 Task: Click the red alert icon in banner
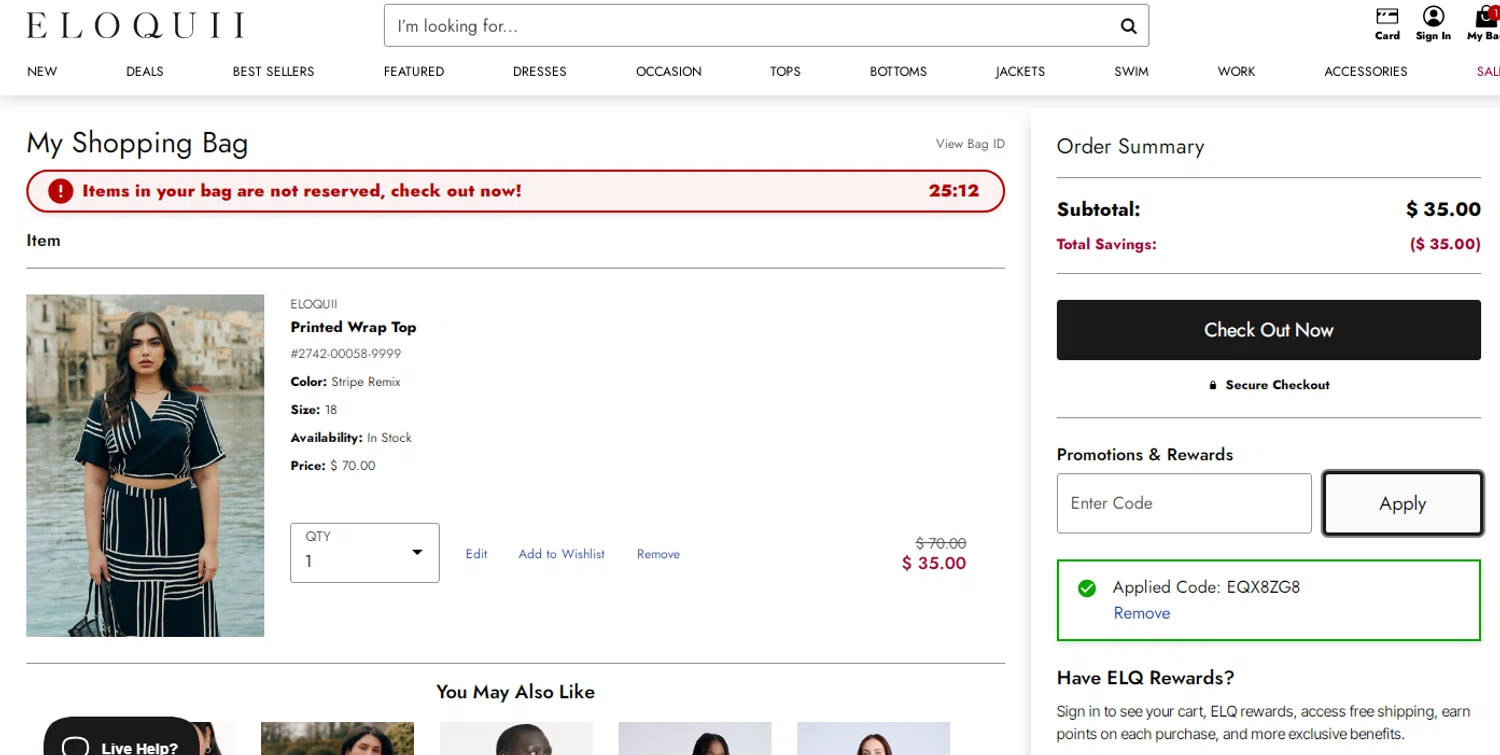tap(61, 191)
